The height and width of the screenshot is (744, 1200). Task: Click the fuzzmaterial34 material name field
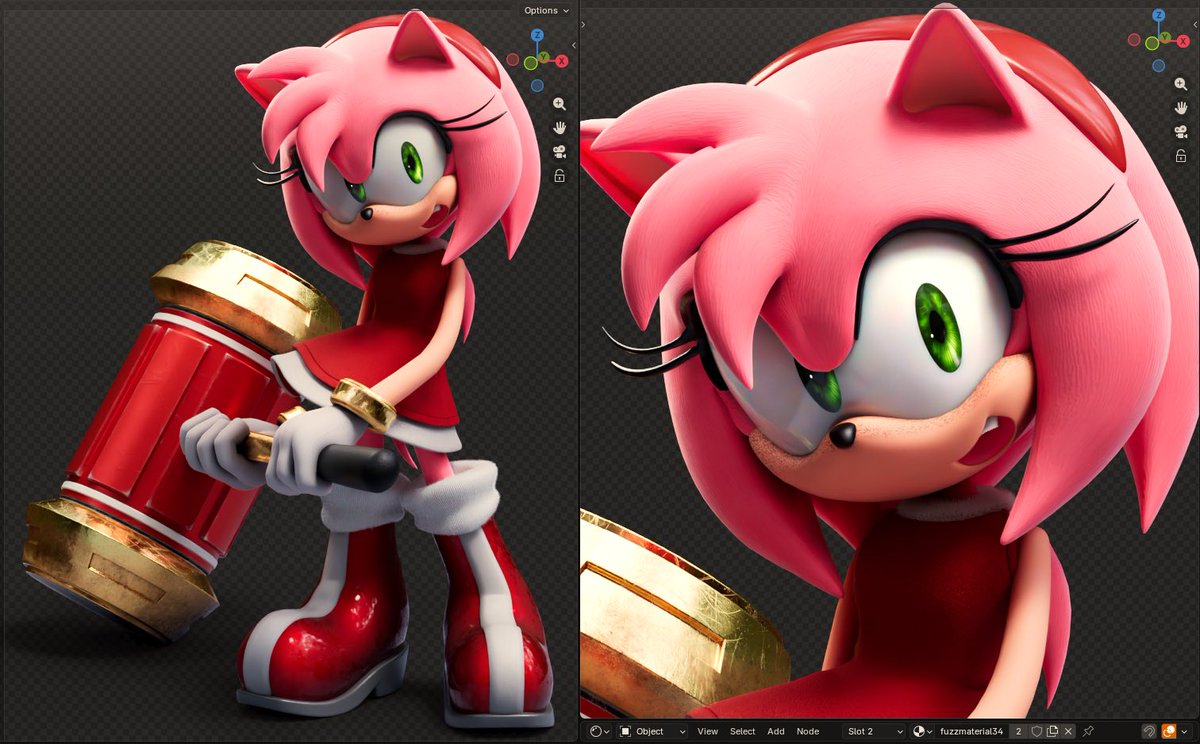972,731
